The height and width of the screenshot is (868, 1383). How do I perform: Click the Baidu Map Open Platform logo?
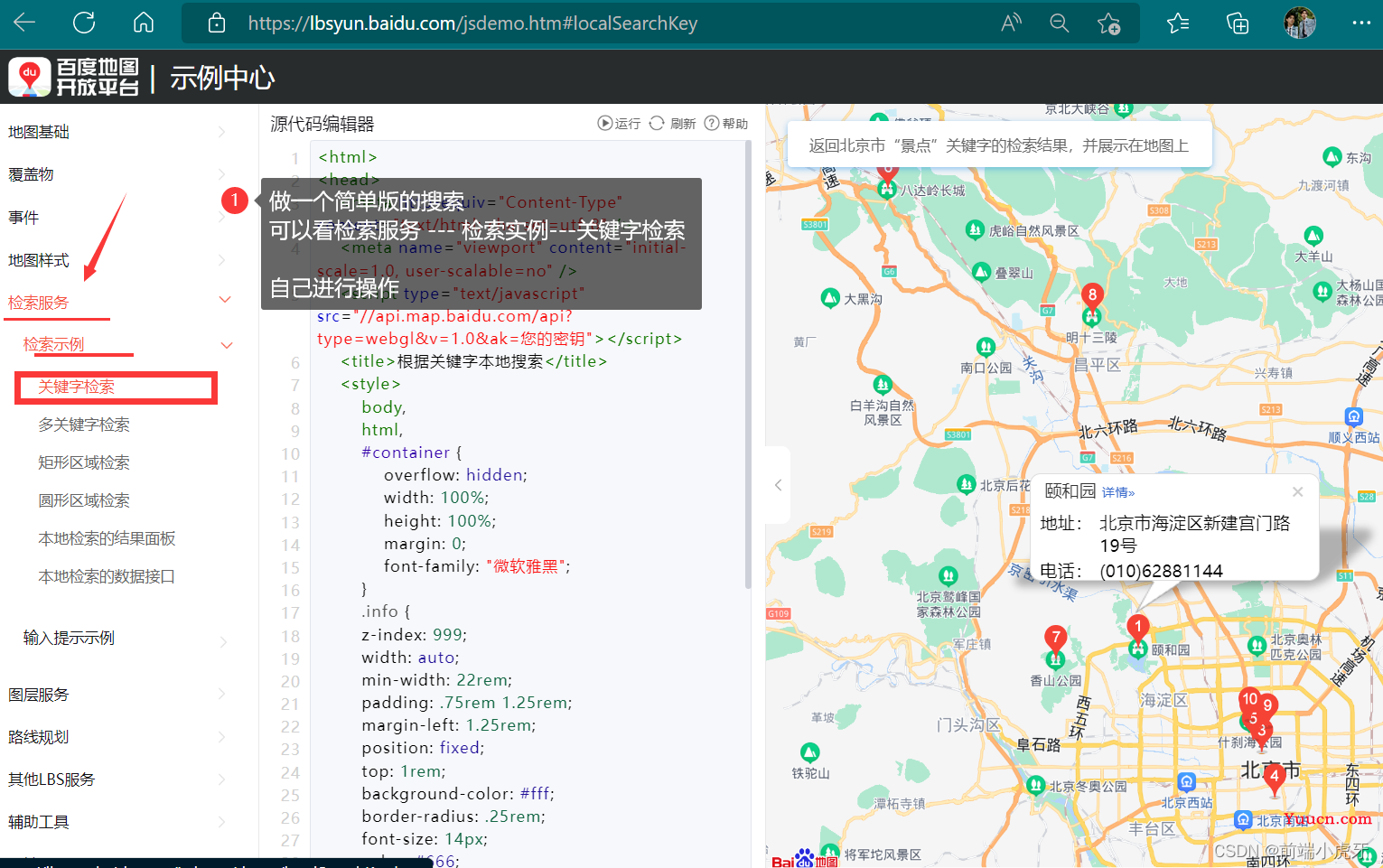pyautogui.click(x=74, y=77)
